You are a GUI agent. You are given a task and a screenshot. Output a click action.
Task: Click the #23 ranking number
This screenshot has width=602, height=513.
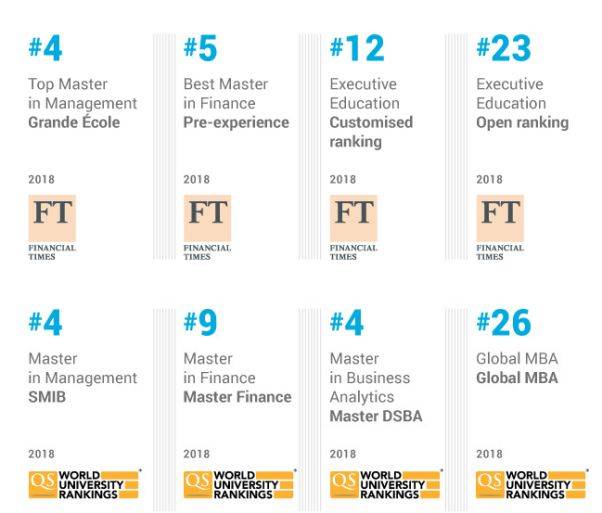point(504,49)
